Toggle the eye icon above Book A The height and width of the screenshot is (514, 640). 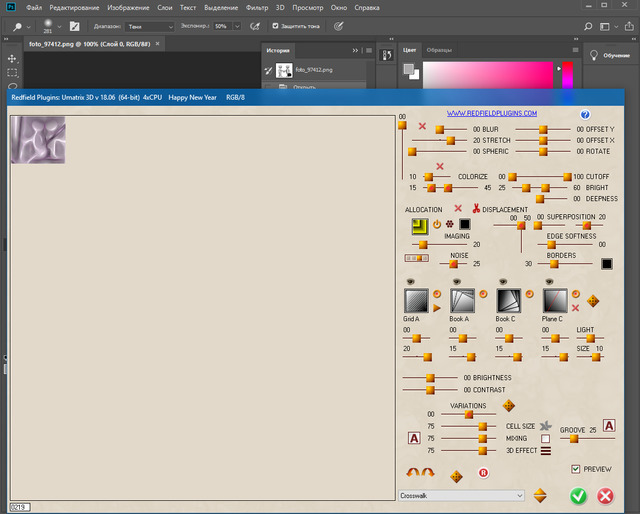pos(457,282)
